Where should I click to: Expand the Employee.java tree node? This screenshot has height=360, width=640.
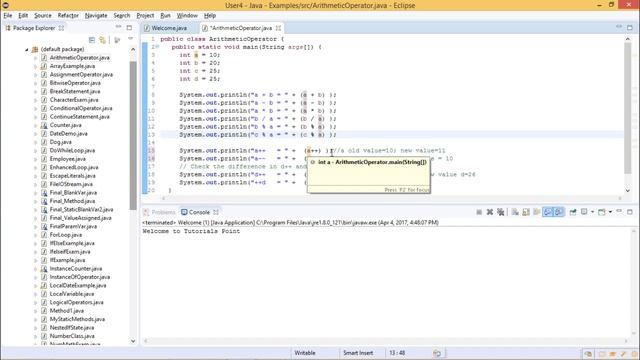36,159
